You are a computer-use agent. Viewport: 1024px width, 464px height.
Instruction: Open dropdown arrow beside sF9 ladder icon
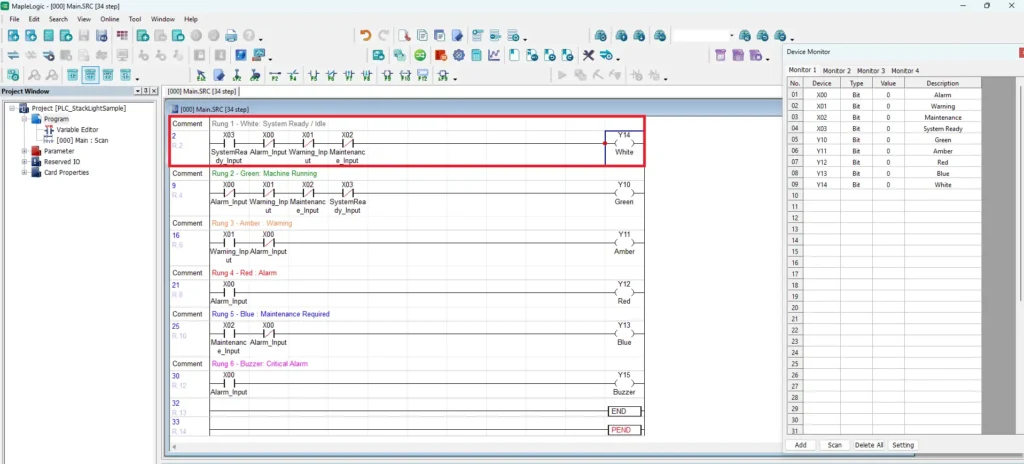455,79
